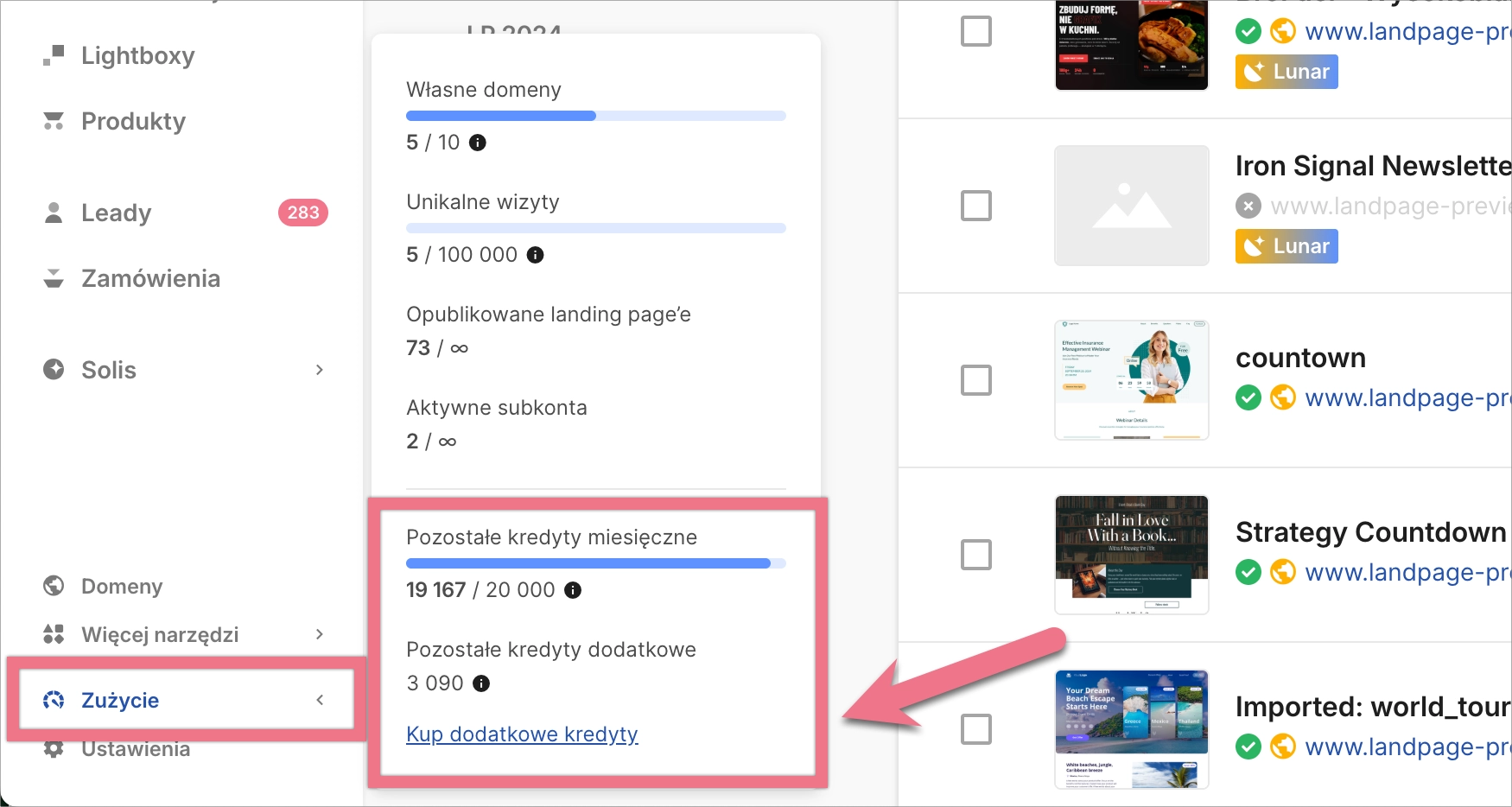Click the Domeny globe icon
The image size is (1512, 807).
pos(54,586)
